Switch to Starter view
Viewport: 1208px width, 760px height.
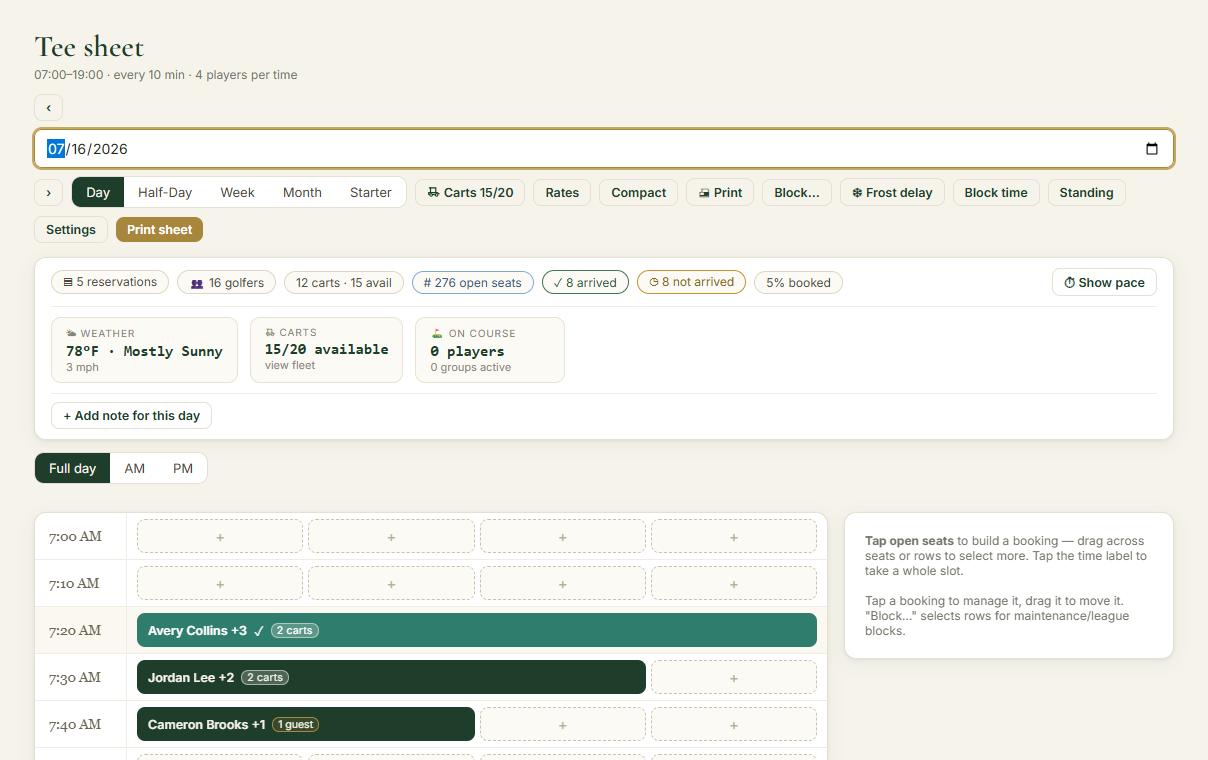point(371,192)
